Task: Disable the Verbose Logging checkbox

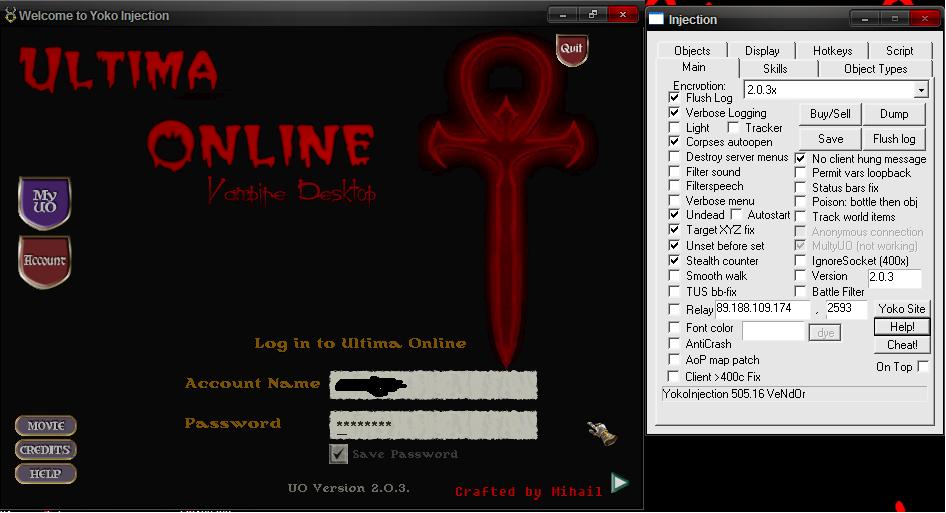Action: click(x=675, y=113)
